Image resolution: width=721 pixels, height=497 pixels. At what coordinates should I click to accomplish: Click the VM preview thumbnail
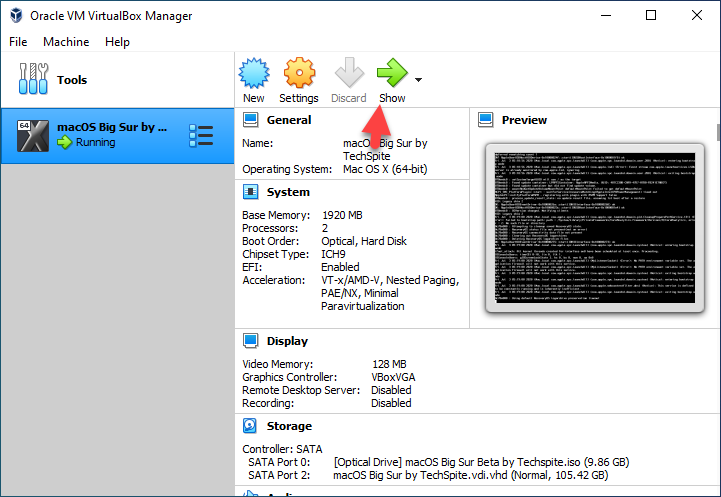(x=589, y=228)
